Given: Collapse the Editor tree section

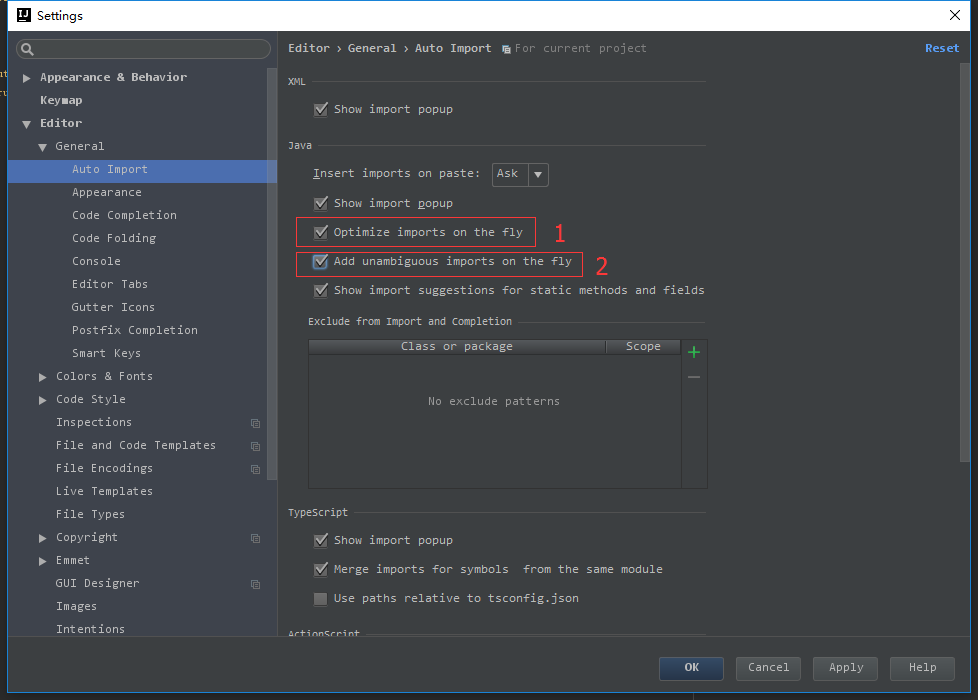Looking at the screenshot, I should click(x=27, y=123).
